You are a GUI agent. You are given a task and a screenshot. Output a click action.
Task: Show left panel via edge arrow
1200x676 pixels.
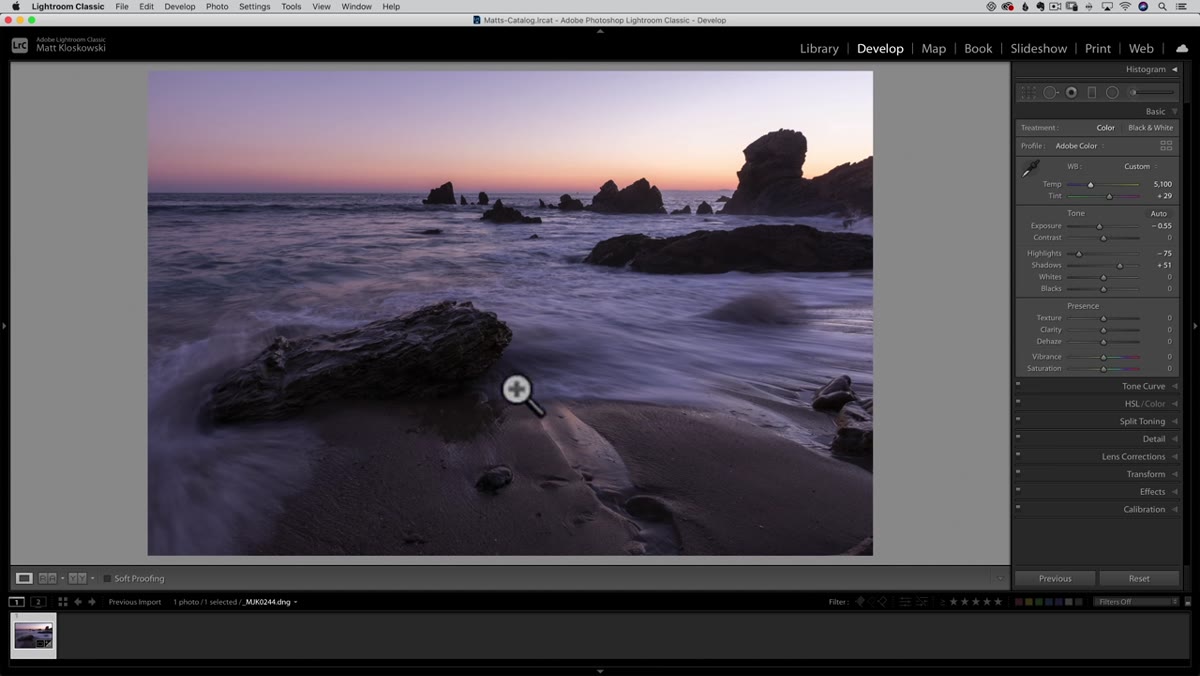pos(5,325)
